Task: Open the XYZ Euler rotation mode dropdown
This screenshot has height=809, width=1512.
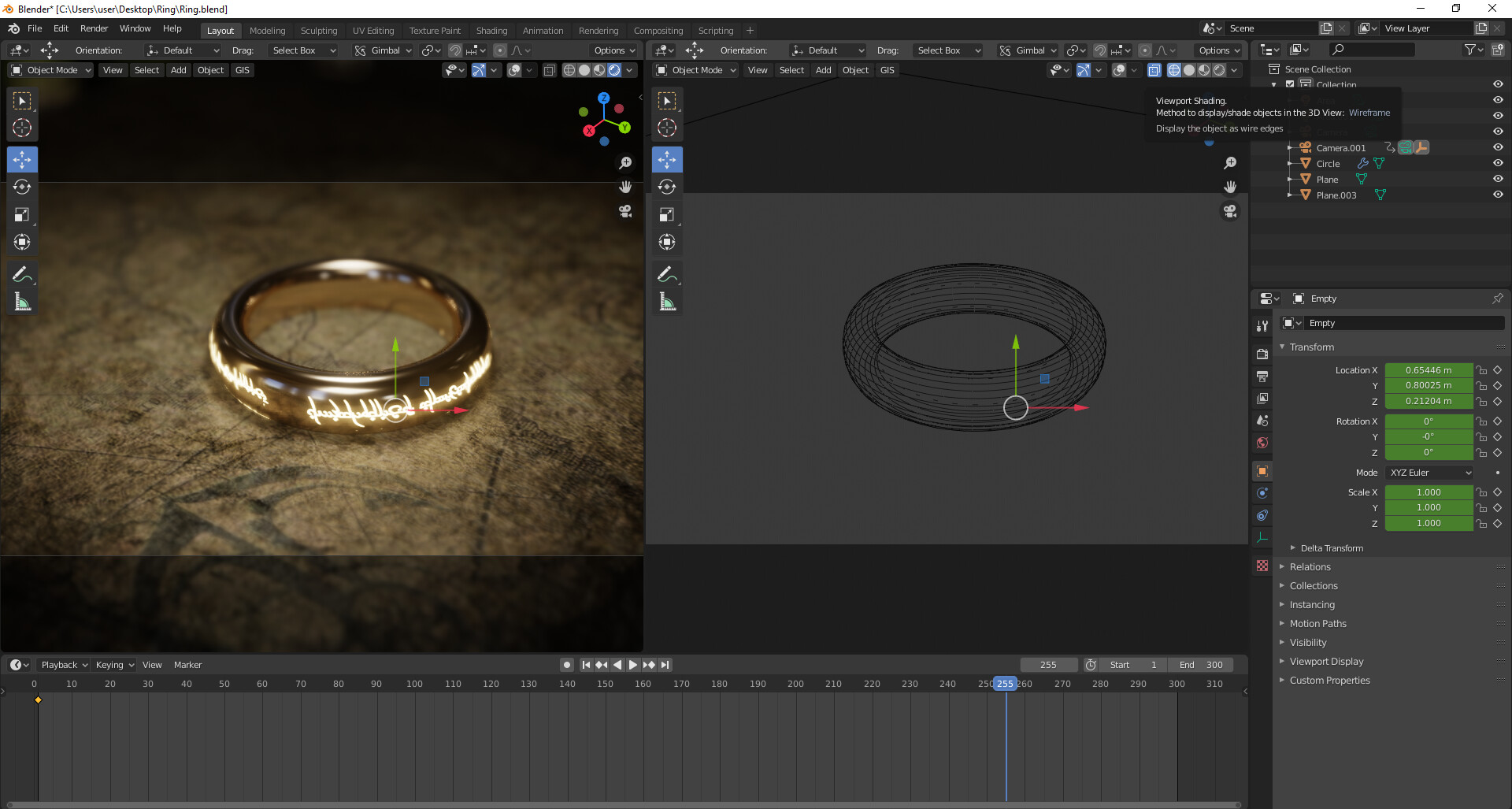Action: (1429, 473)
